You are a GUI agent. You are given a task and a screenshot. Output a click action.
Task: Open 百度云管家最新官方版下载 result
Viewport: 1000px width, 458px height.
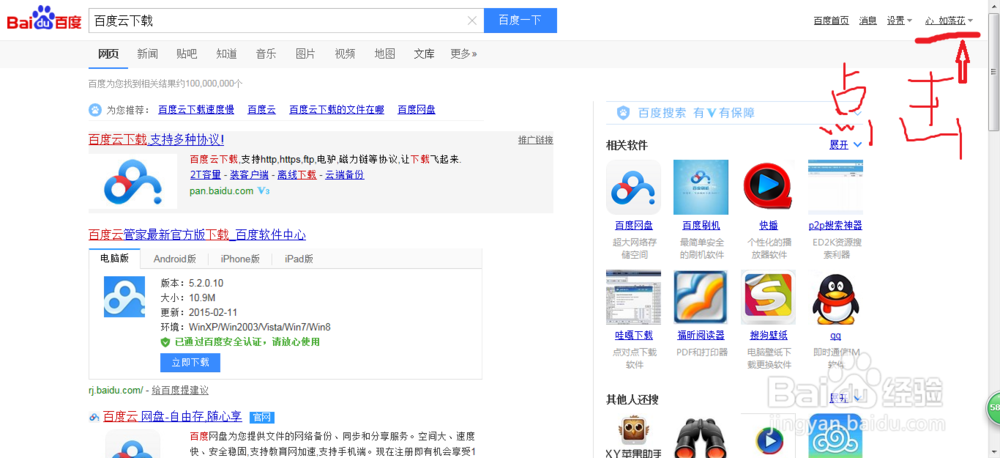(x=197, y=235)
